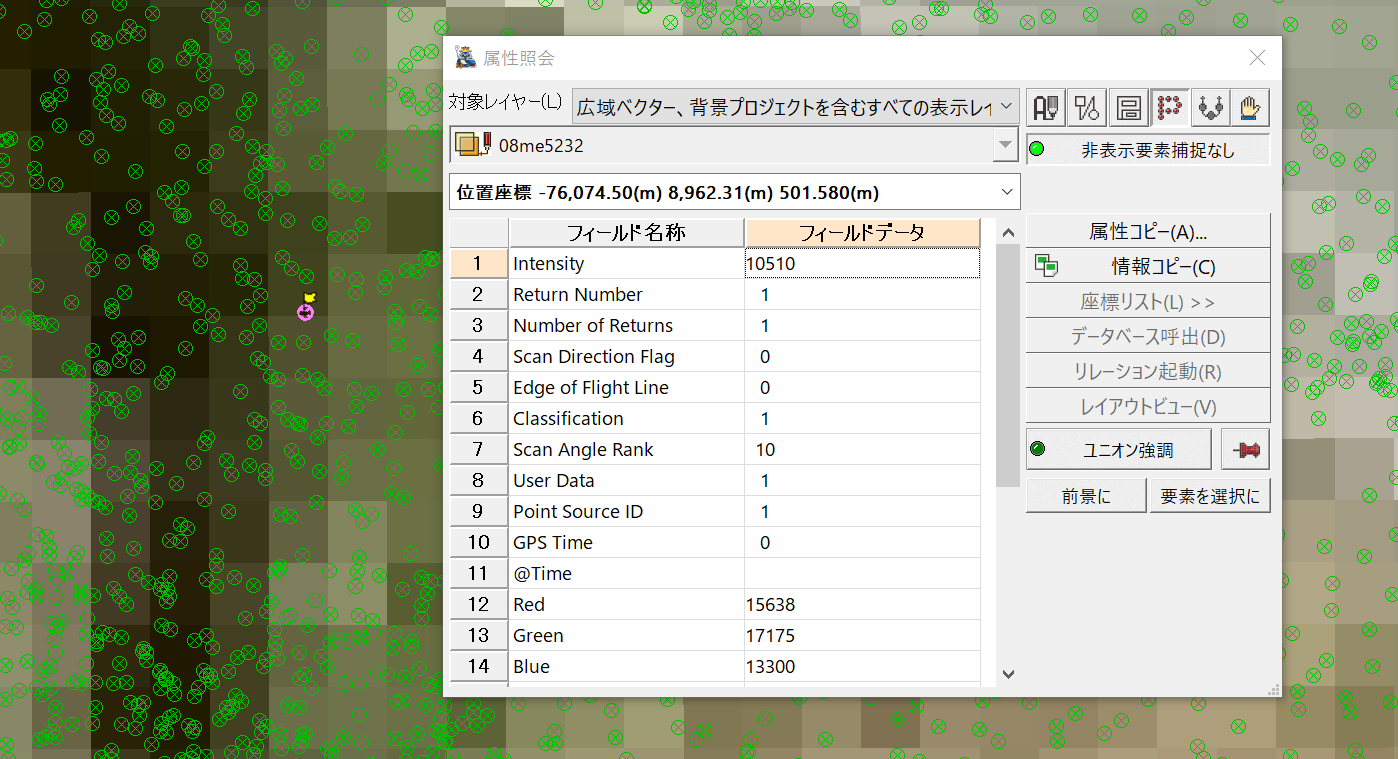Screen dimensions: 1398x759
Task: Click the 前景に button
Action: [1086, 496]
